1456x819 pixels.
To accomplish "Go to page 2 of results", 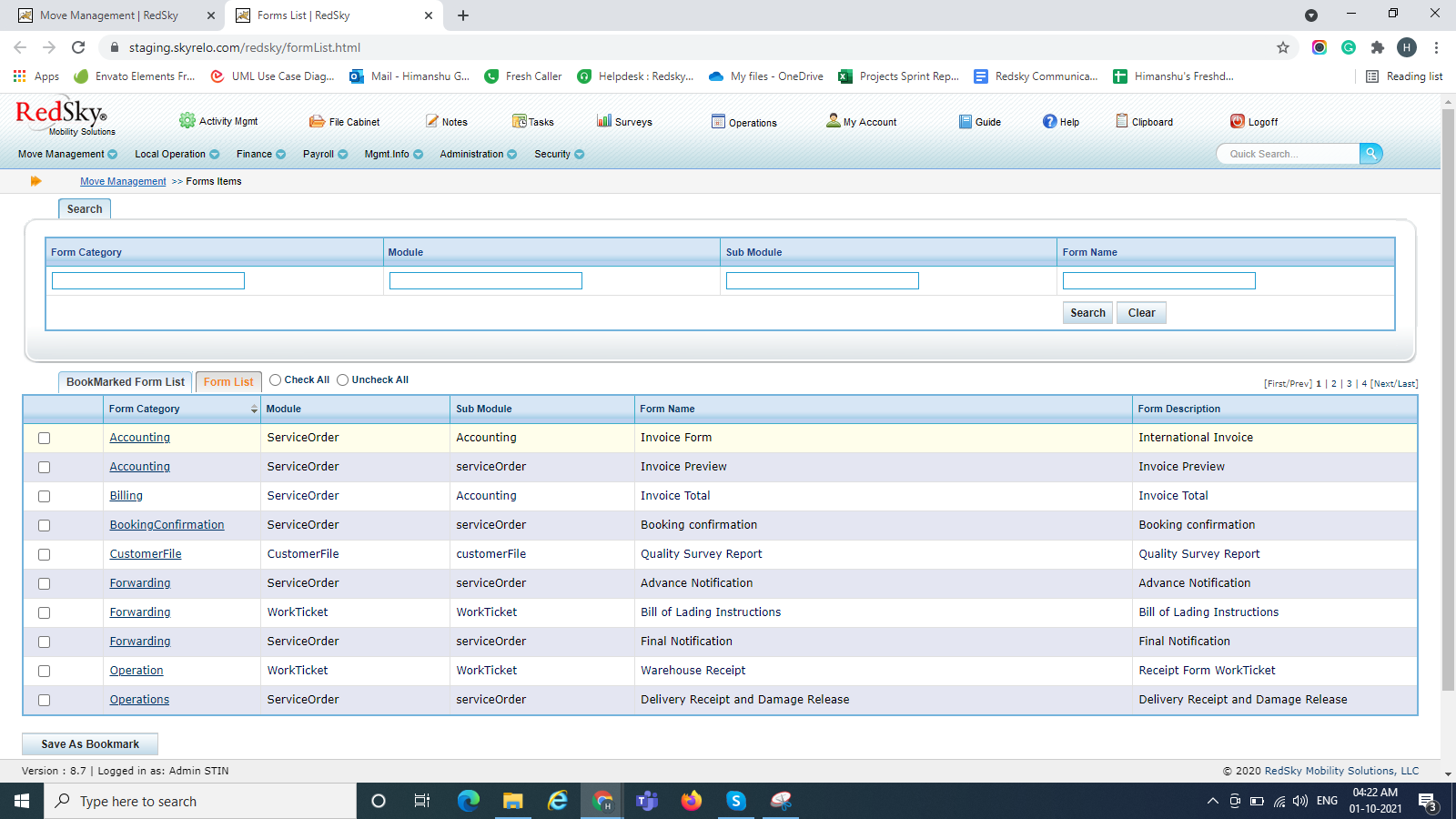I will 1334,384.
